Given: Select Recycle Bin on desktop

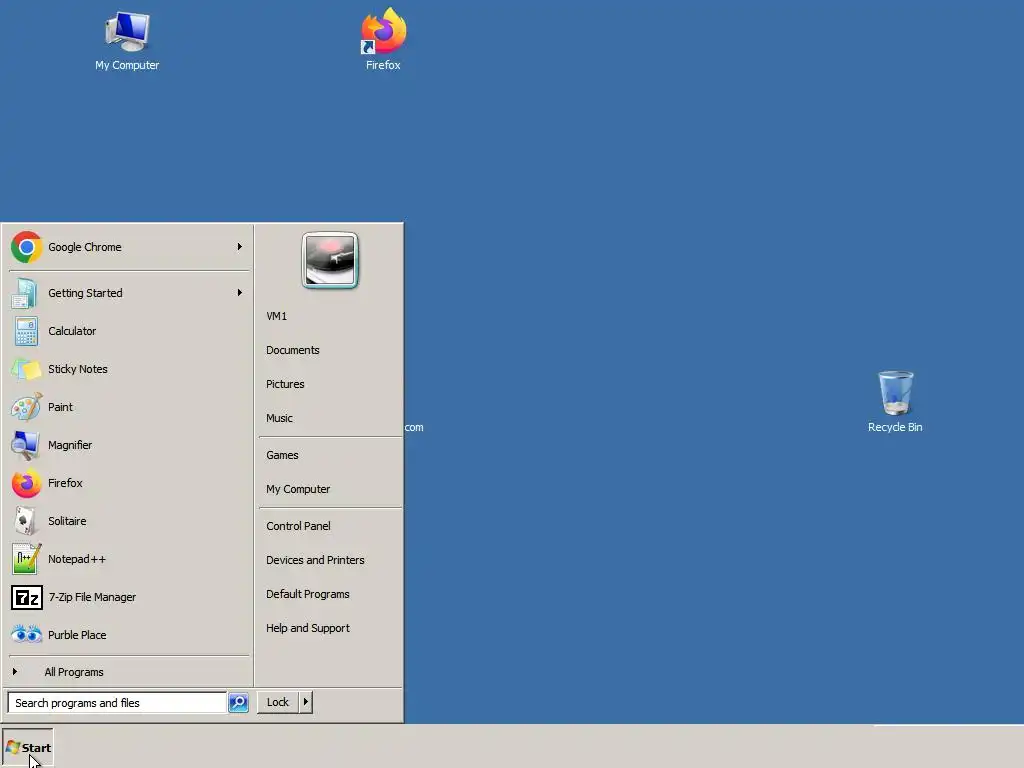Looking at the screenshot, I should pos(895,392).
